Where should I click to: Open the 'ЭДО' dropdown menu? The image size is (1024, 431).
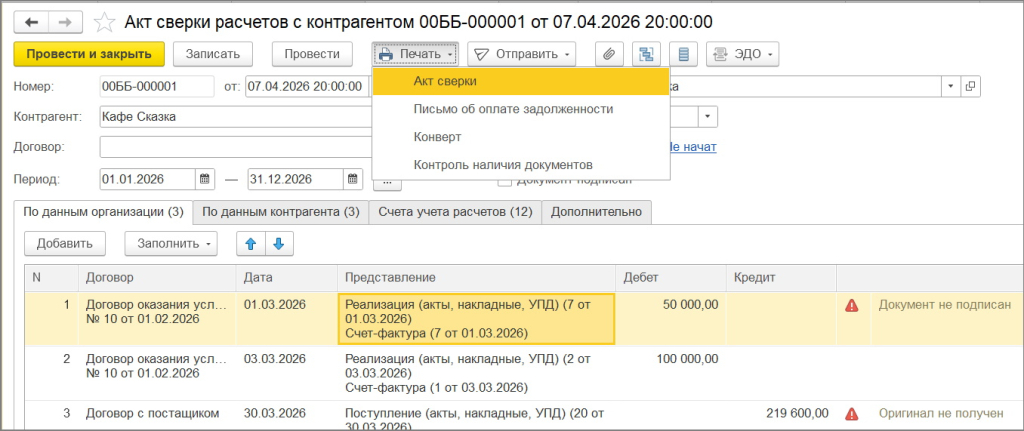(742, 53)
